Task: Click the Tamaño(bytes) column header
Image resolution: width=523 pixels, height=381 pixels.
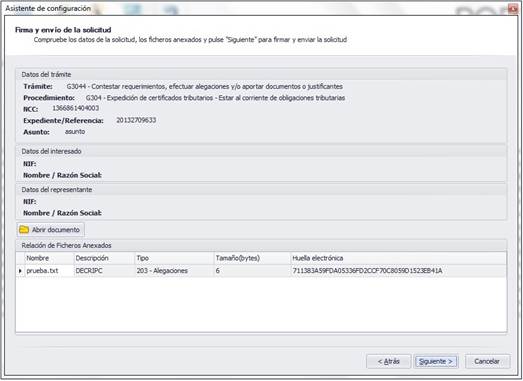Action: pyautogui.click(x=252, y=258)
